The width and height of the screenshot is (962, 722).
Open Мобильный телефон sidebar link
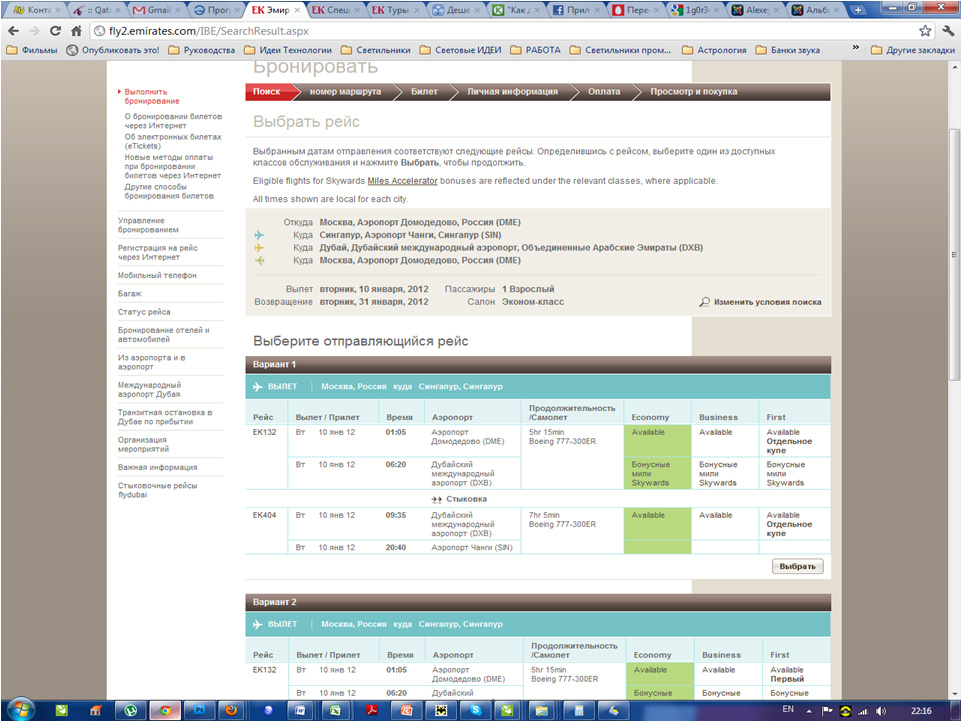pyautogui.click(x=157, y=275)
